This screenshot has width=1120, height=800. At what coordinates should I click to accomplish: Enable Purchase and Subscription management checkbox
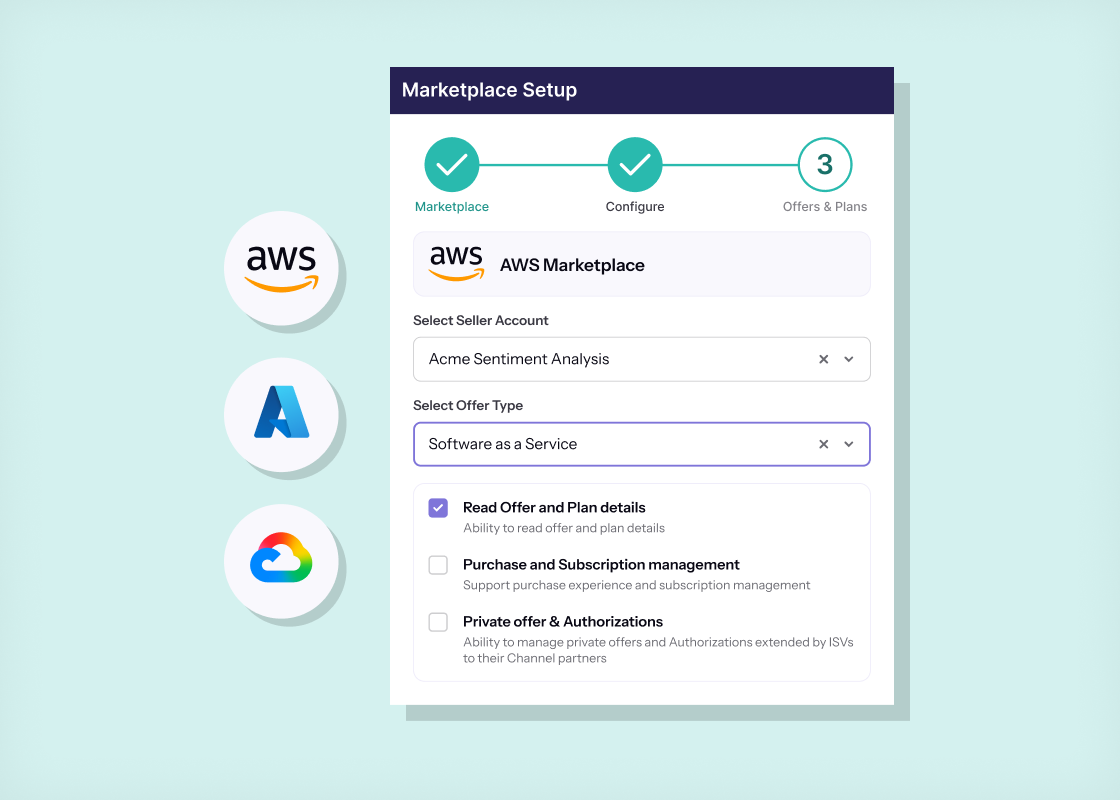[x=438, y=565]
